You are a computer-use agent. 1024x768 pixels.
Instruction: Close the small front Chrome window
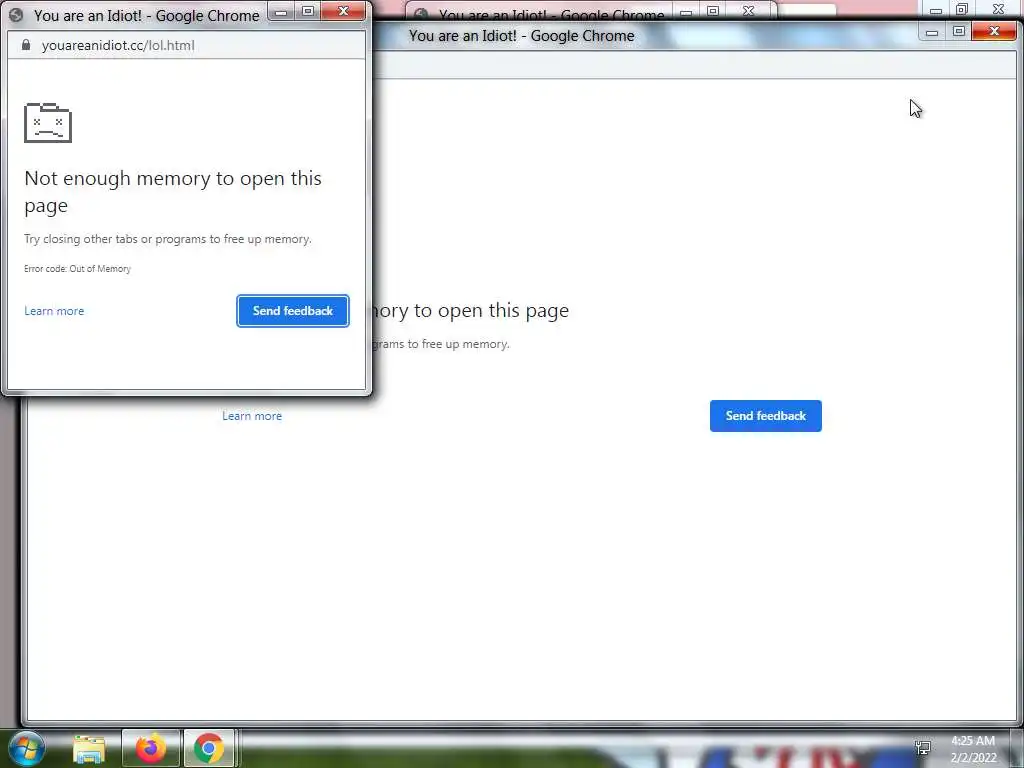pos(344,11)
